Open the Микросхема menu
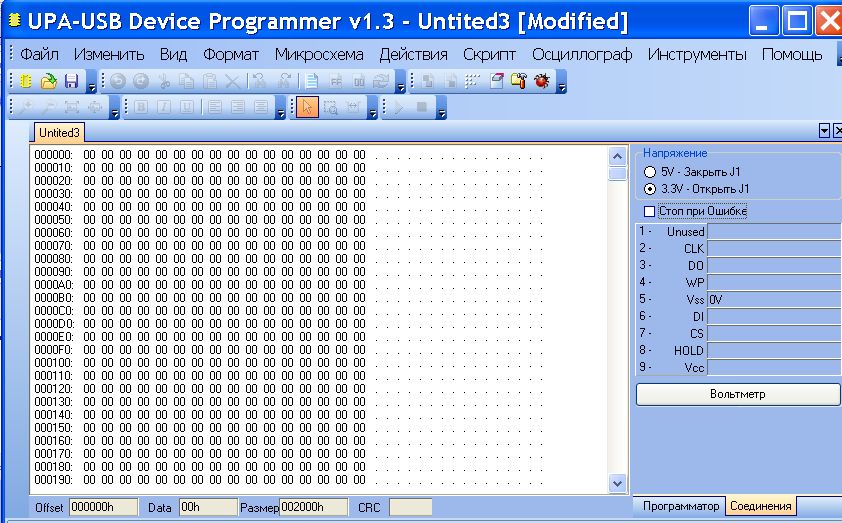The width and height of the screenshot is (842, 523). (319, 54)
